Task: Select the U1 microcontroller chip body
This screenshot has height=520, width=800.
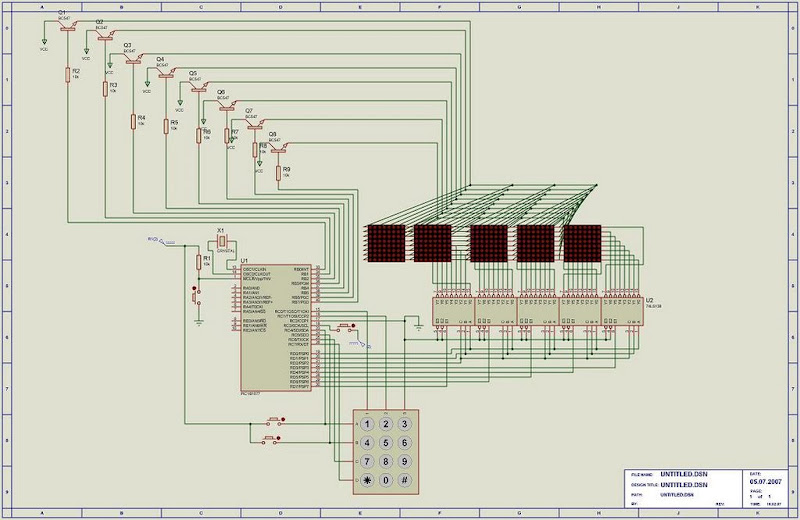Action: point(276,328)
